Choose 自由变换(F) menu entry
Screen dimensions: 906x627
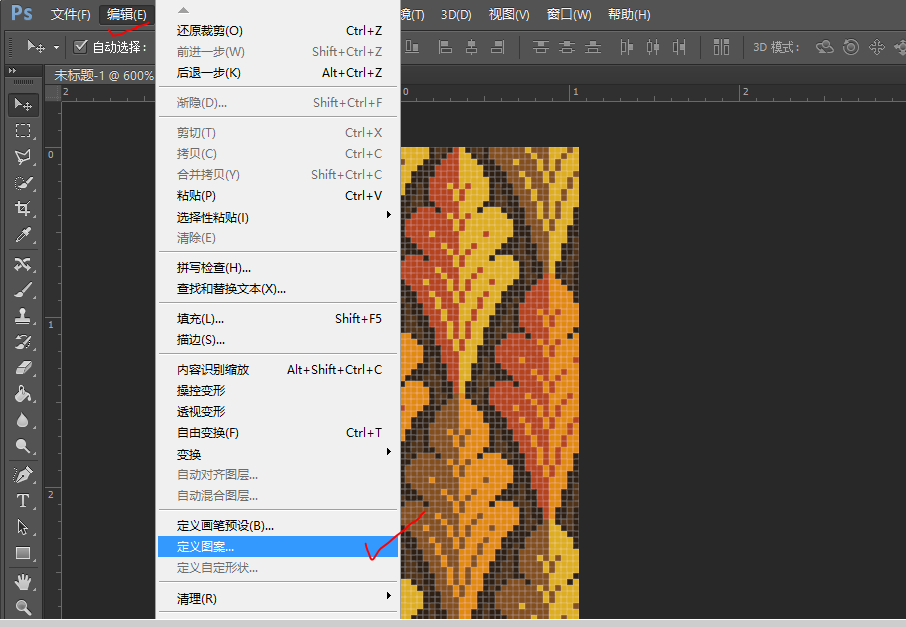point(278,433)
